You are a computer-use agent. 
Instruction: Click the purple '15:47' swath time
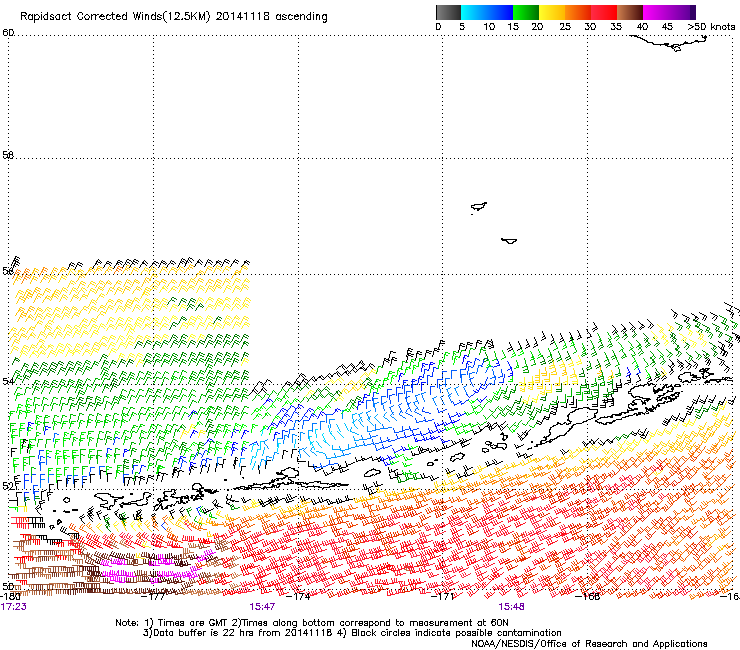[262, 607]
